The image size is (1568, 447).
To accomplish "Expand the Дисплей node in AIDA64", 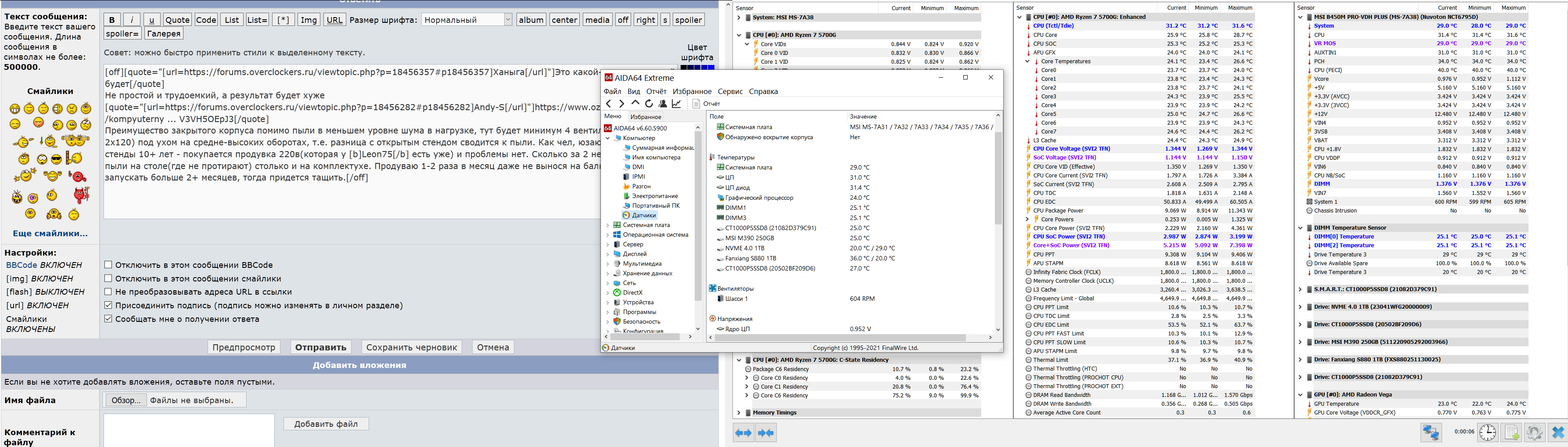I will click(x=607, y=255).
